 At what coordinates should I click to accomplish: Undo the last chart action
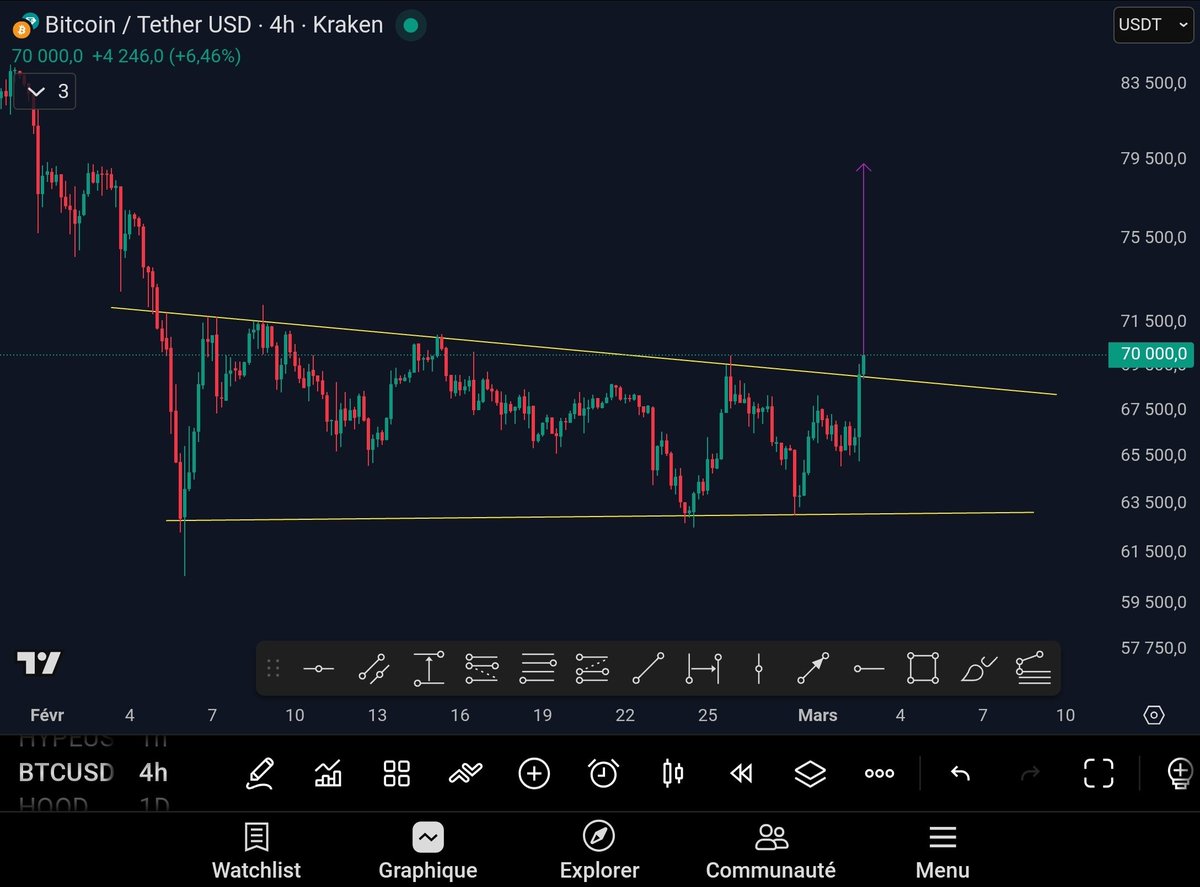pos(960,773)
